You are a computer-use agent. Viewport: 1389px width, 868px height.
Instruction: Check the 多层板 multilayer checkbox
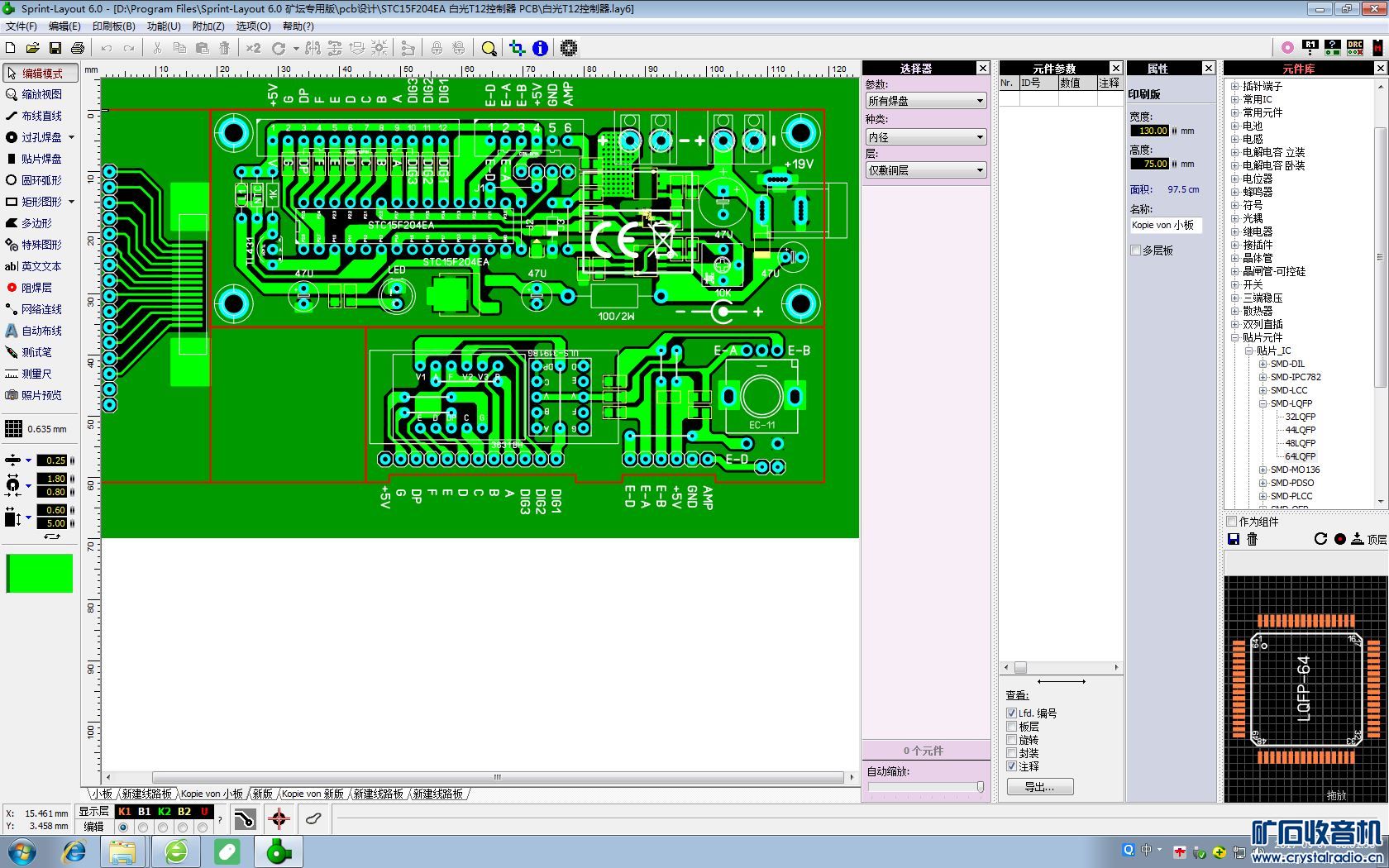tap(1135, 250)
